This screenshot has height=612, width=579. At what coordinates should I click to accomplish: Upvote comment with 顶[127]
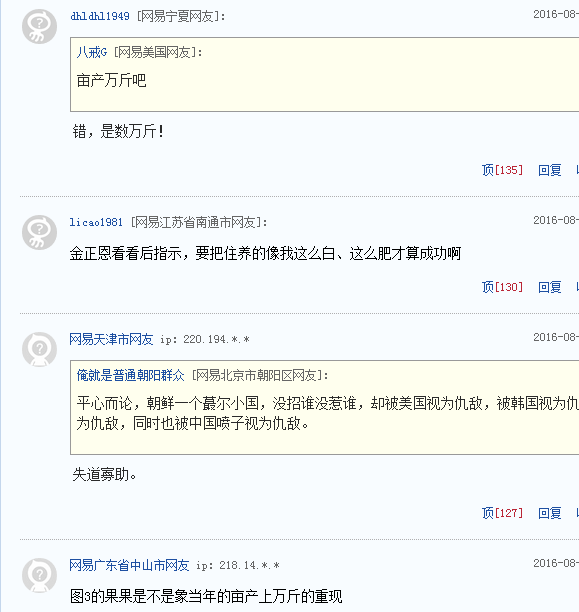click(x=502, y=513)
